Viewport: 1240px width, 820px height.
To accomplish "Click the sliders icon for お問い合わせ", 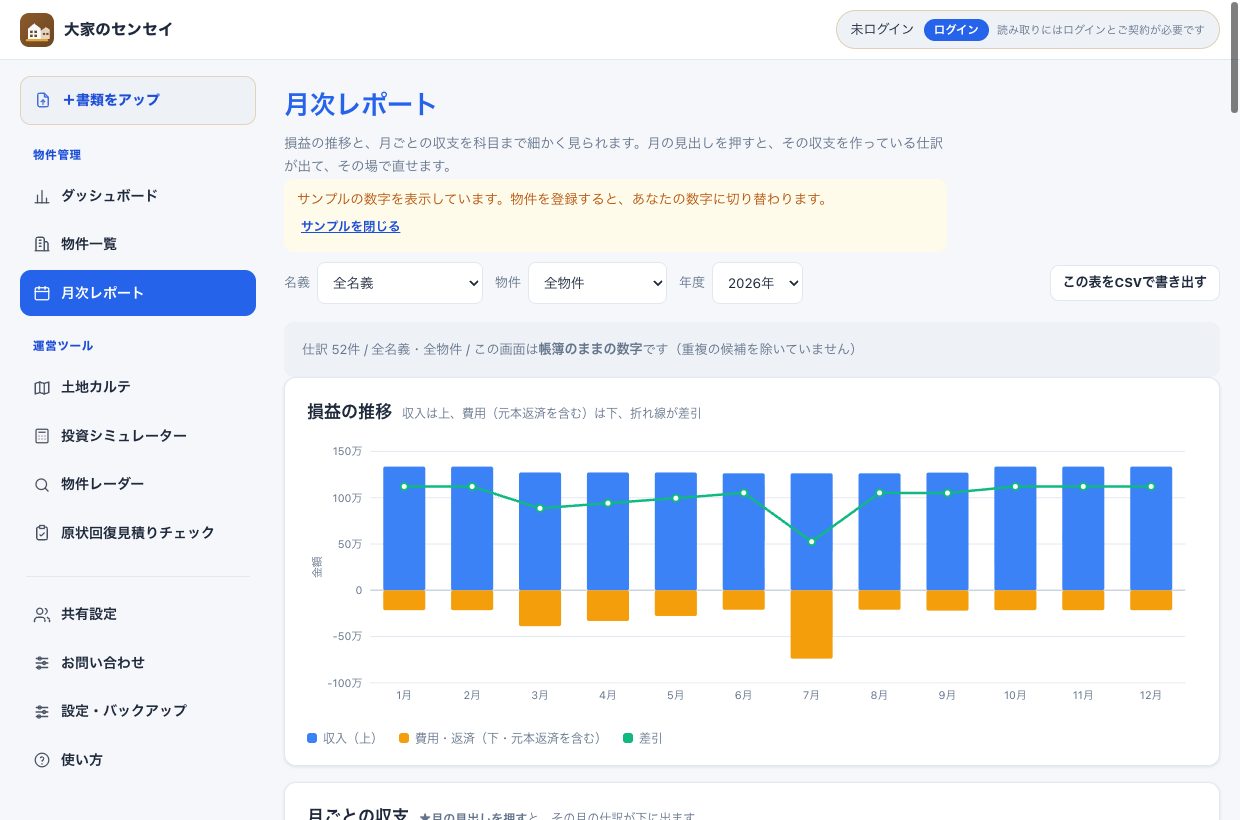I will click(x=42, y=663).
